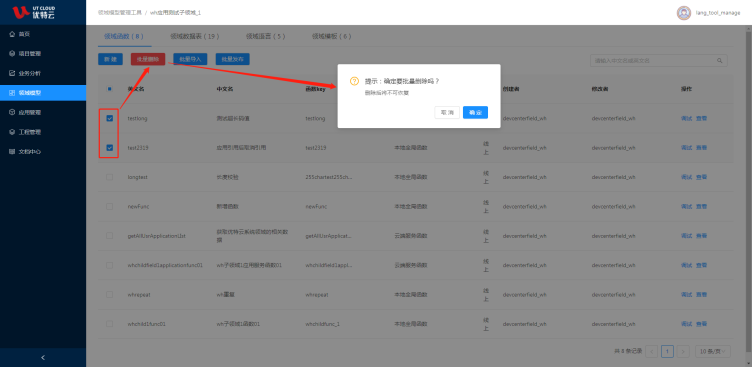Click the 项目管理 sidebar icon
Image resolution: width=752 pixels, height=367 pixels.
12,54
